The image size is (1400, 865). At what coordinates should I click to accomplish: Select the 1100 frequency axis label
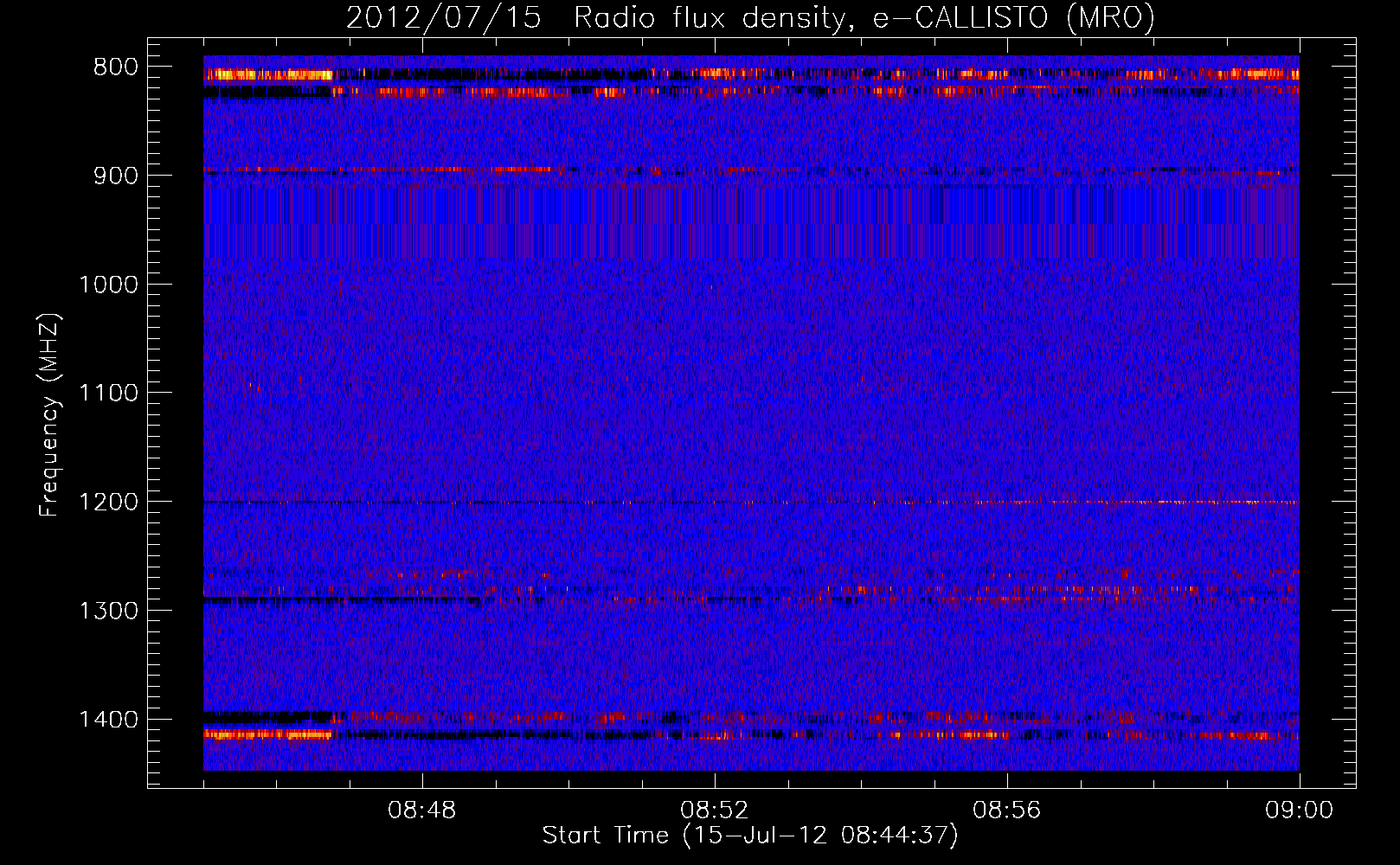[109, 394]
